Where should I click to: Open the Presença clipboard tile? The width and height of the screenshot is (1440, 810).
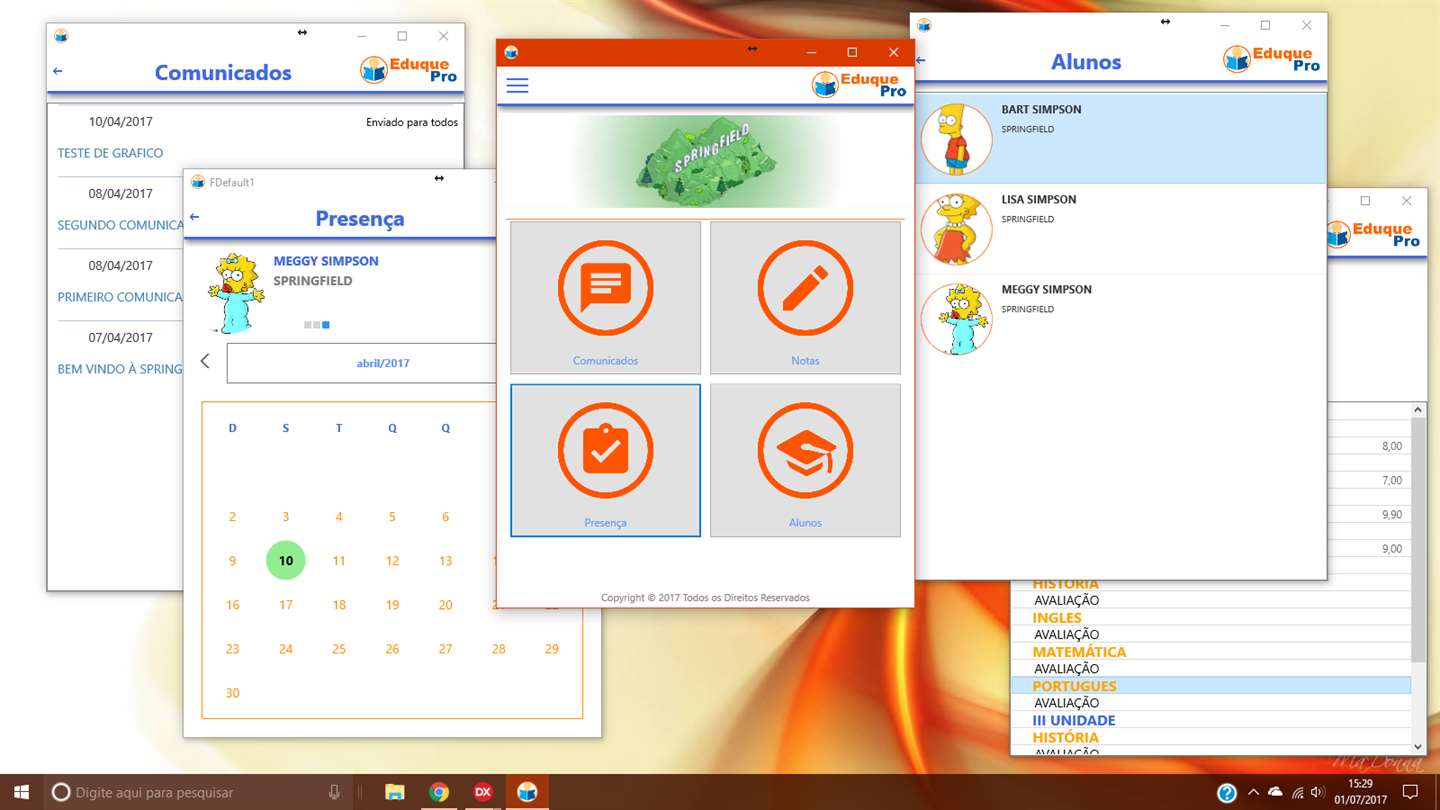pos(605,460)
